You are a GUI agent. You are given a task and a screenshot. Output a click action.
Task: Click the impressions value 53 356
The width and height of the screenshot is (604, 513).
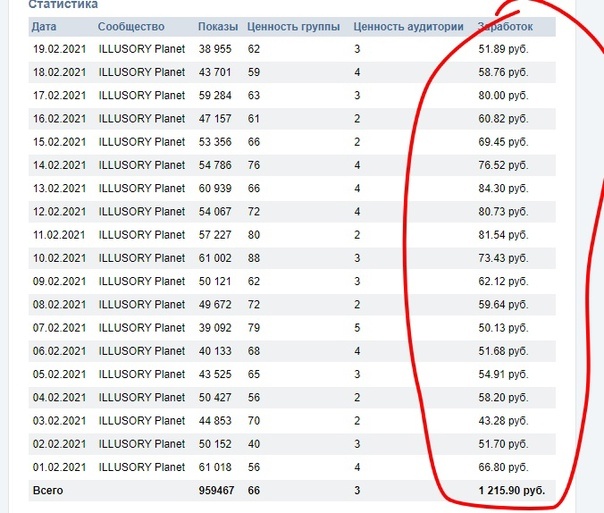click(215, 142)
